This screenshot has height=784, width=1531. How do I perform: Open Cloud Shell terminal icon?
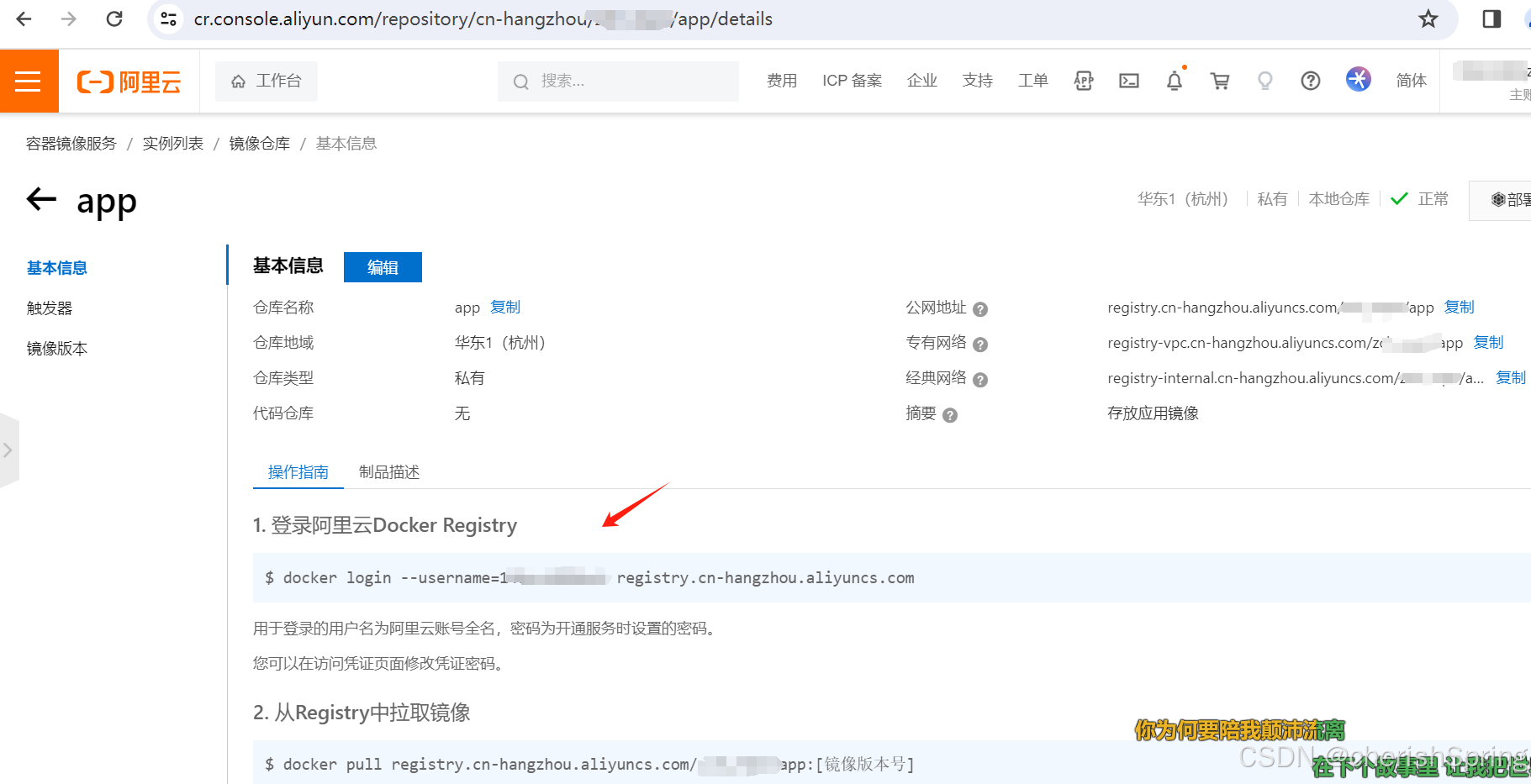pyautogui.click(x=1129, y=81)
